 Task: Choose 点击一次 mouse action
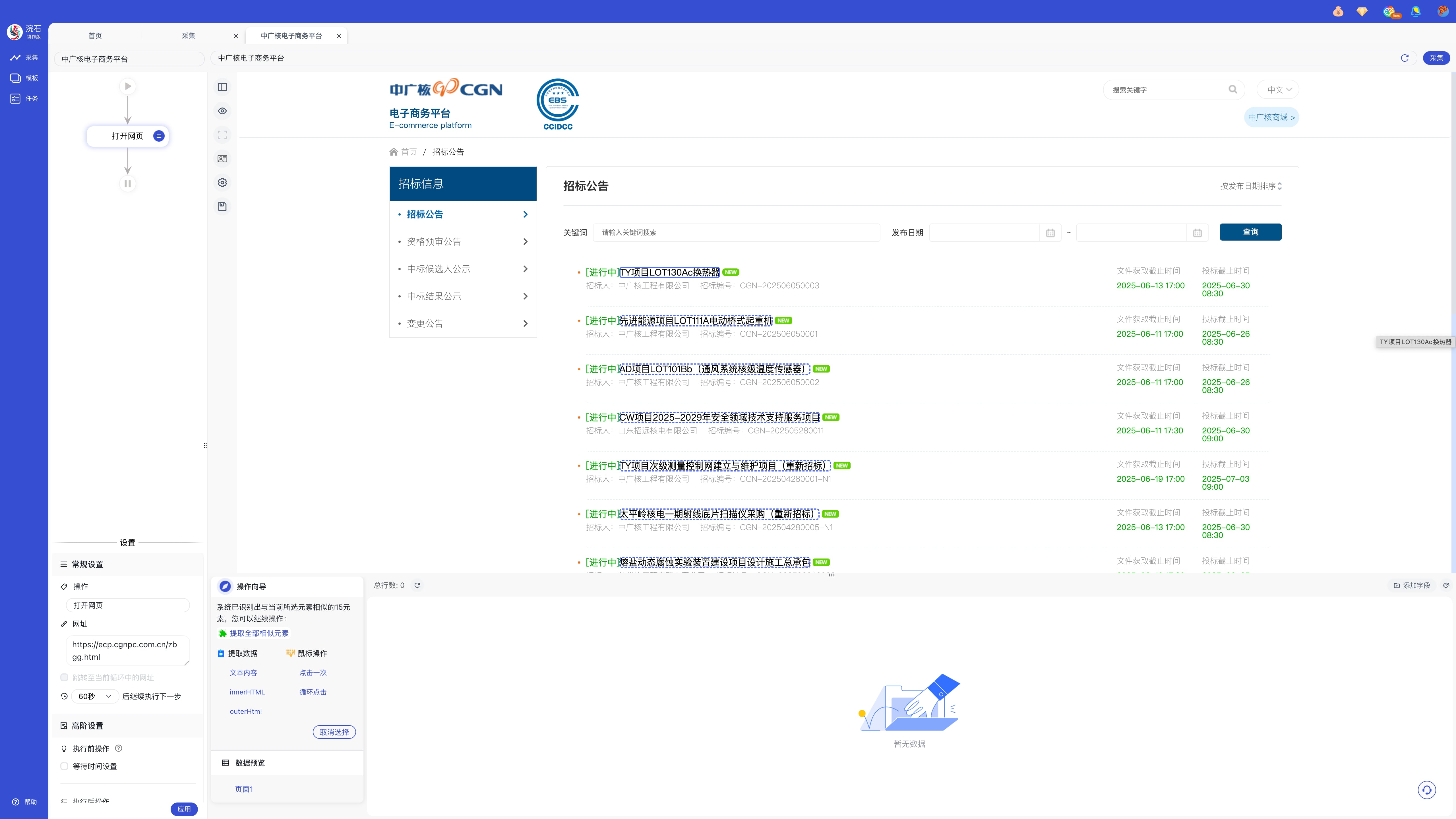point(313,673)
